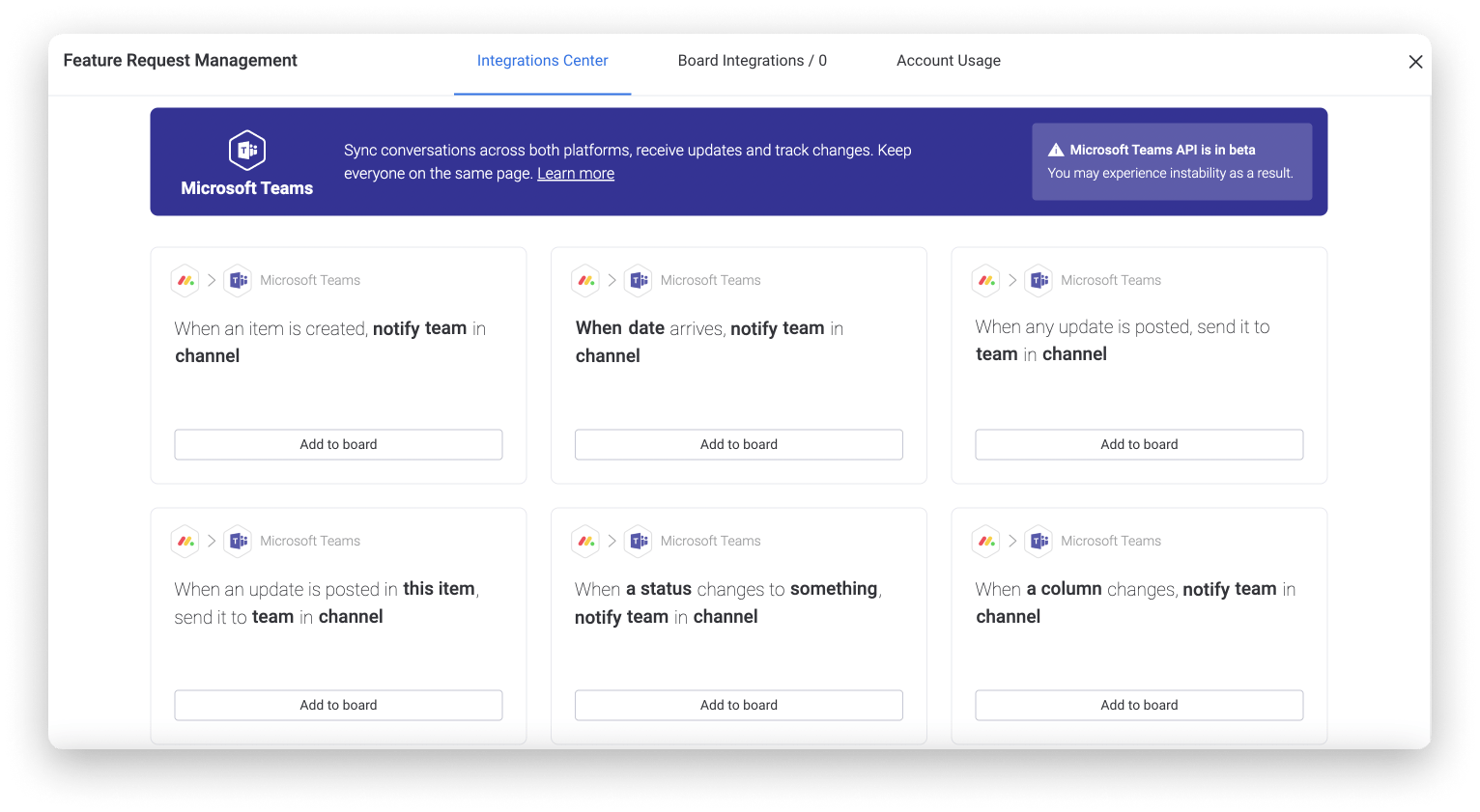Select the Integrations Center tab

click(542, 60)
